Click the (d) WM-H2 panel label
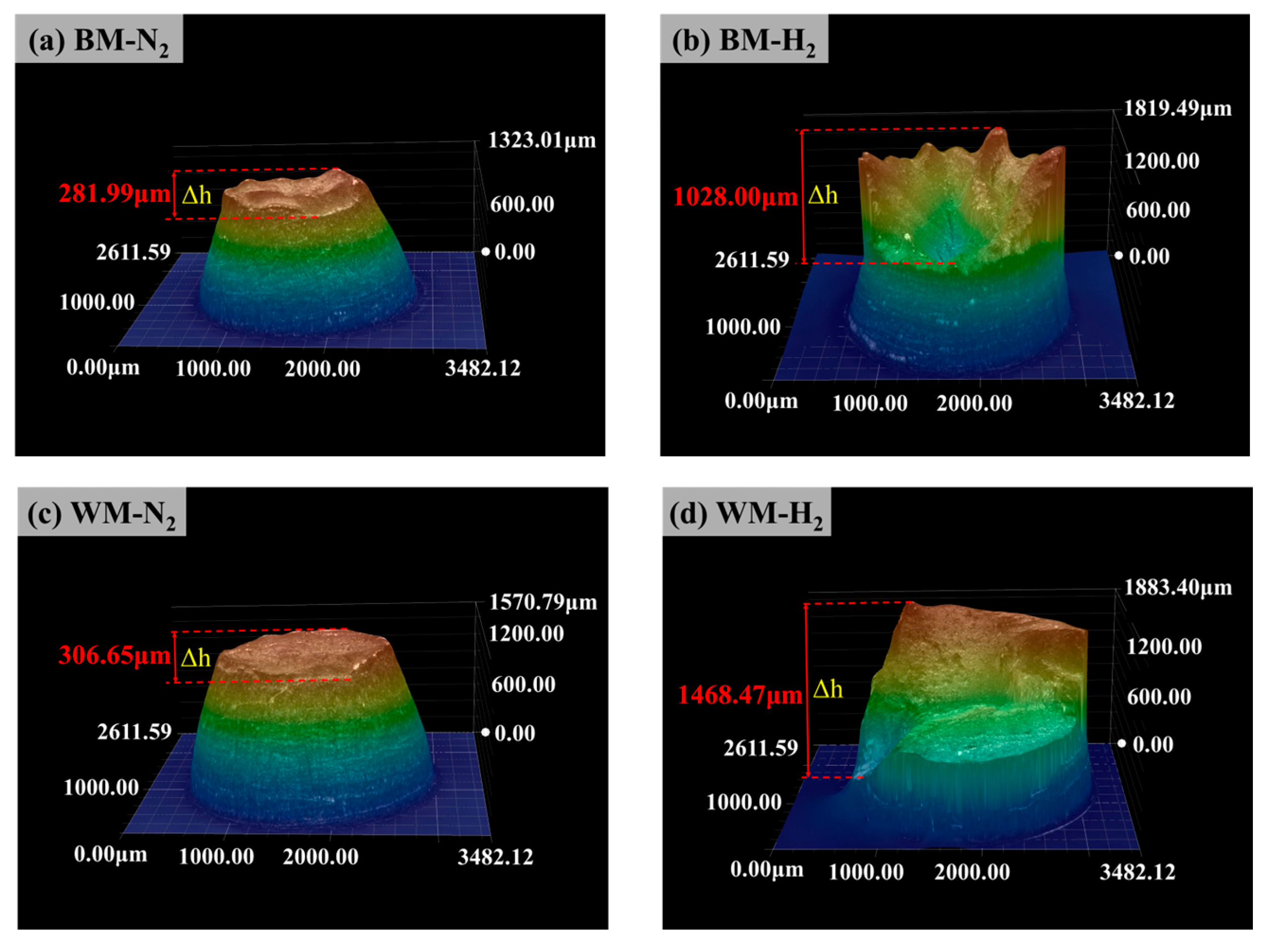 [x=746, y=512]
